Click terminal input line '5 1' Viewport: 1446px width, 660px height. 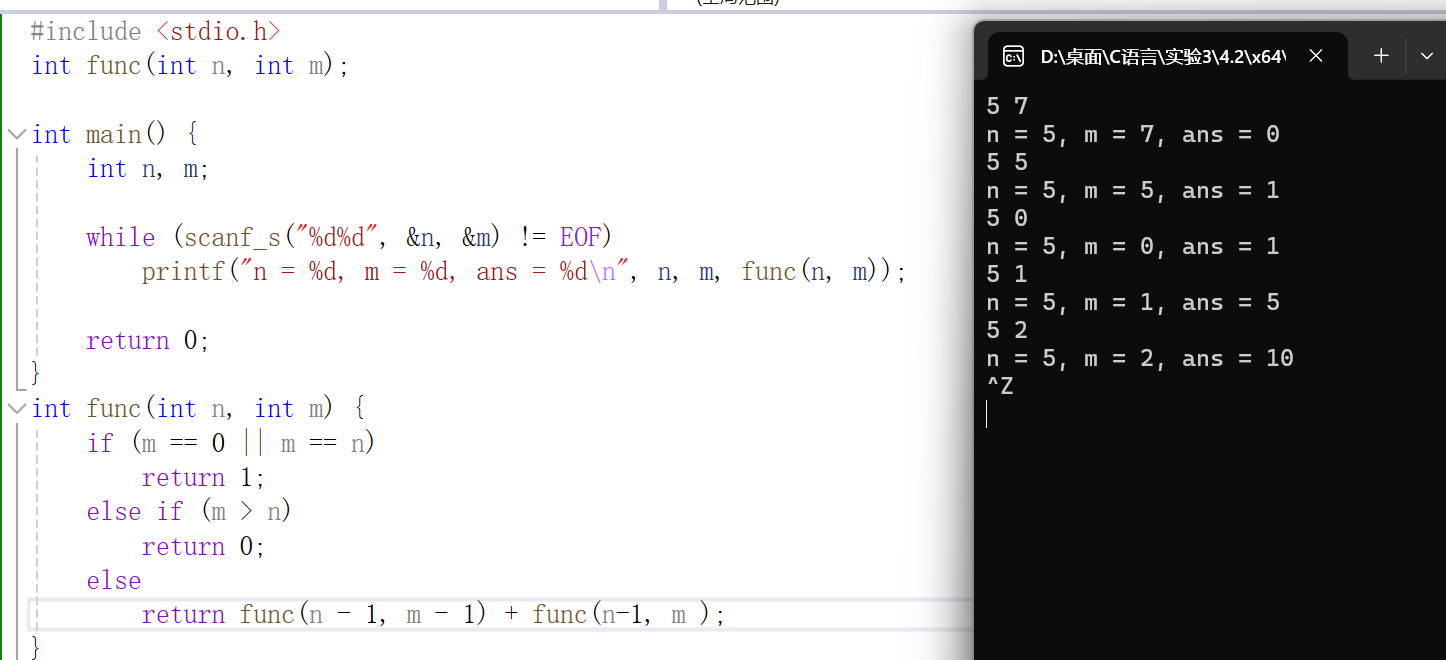pyautogui.click(x=1007, y=274)
